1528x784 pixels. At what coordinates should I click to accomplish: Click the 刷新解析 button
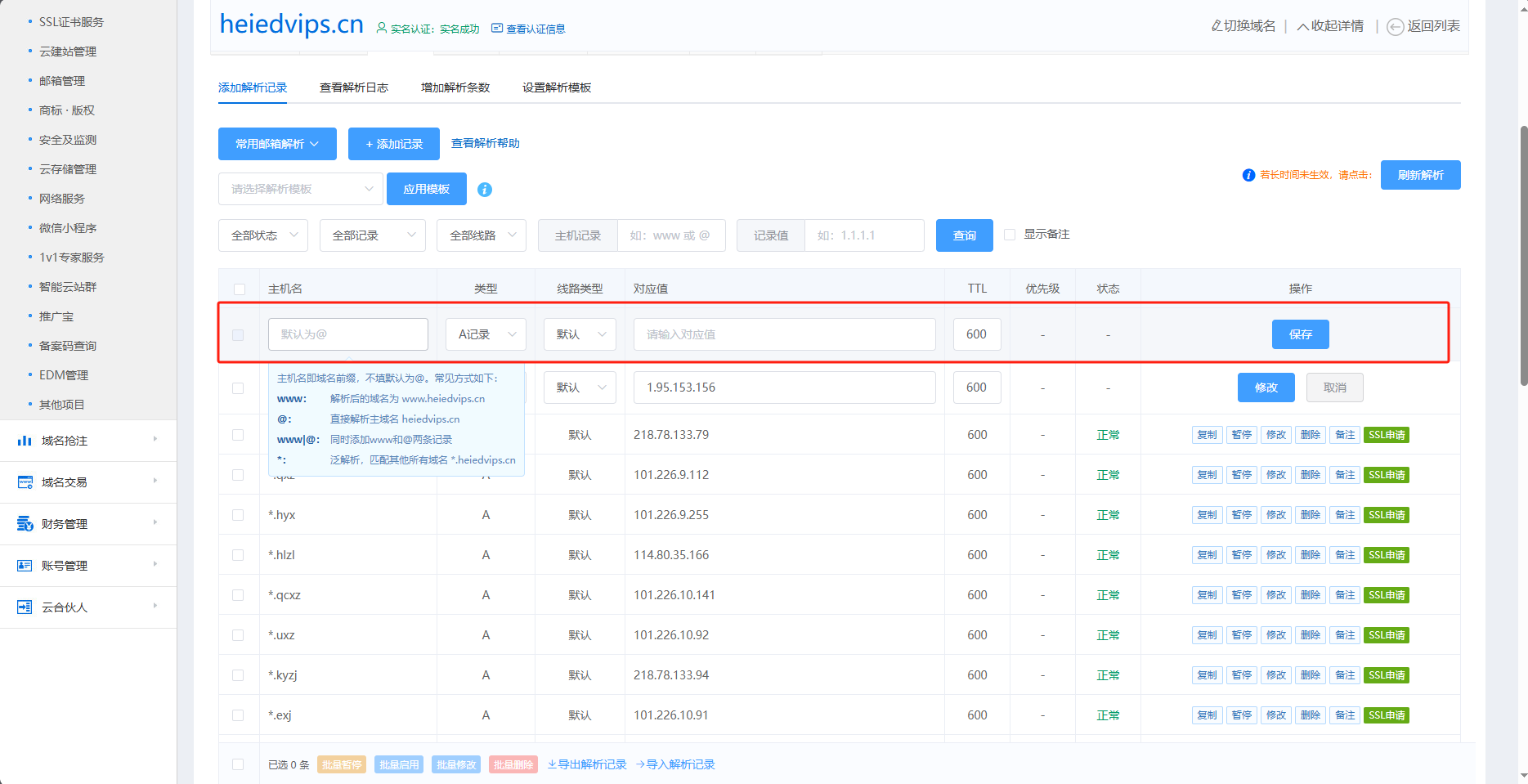click(1421, 175)
